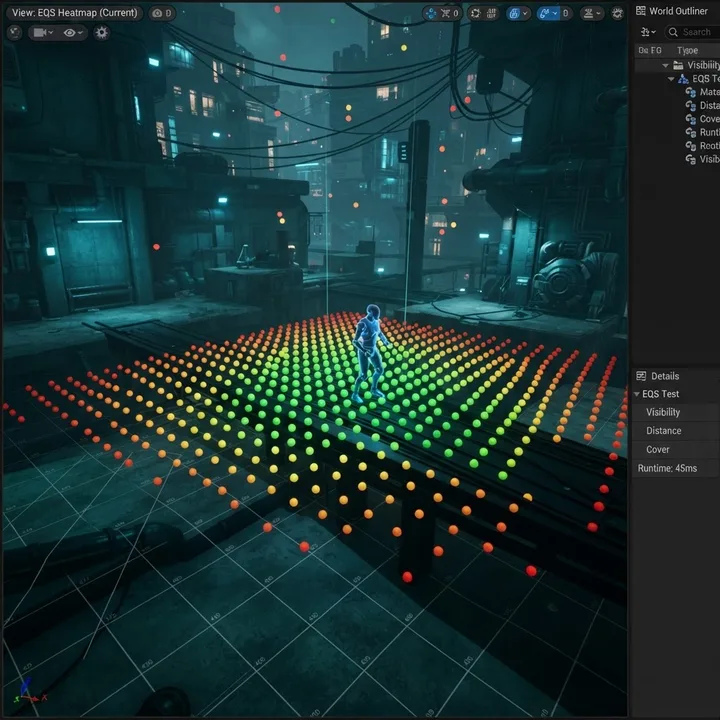Click the folder icon of the Visibility row
Screen dimensions: 720x720
pos(678,65)
